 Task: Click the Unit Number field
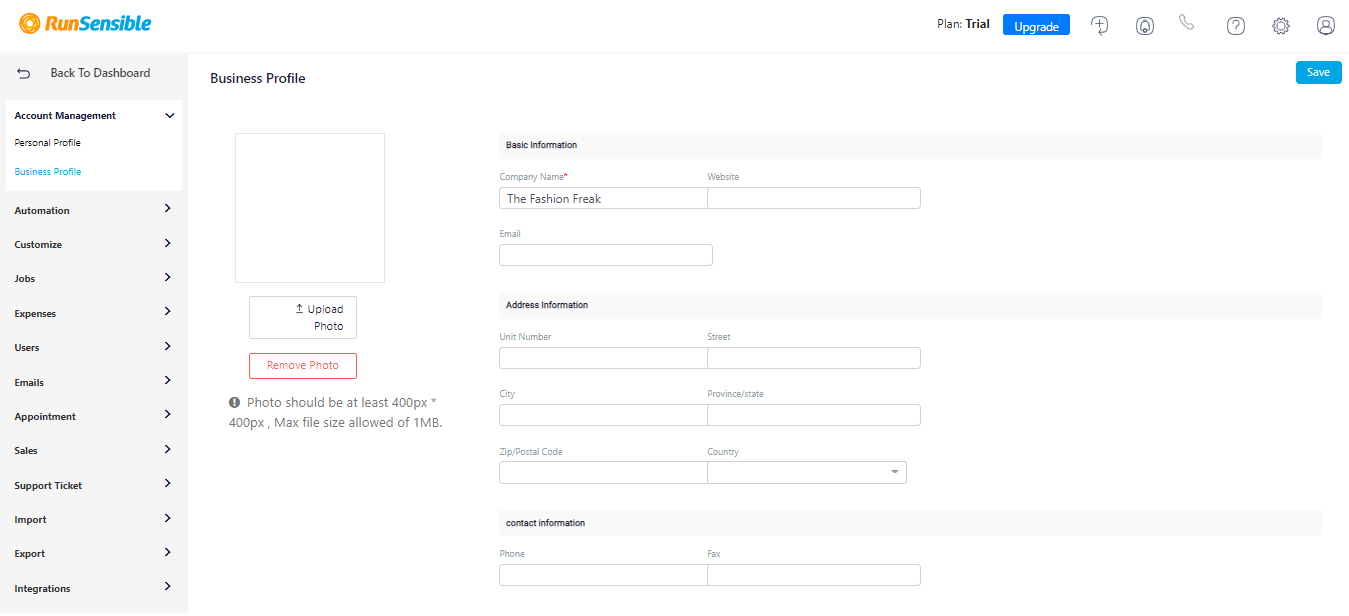pyautogui.click(x=603, y=358)
